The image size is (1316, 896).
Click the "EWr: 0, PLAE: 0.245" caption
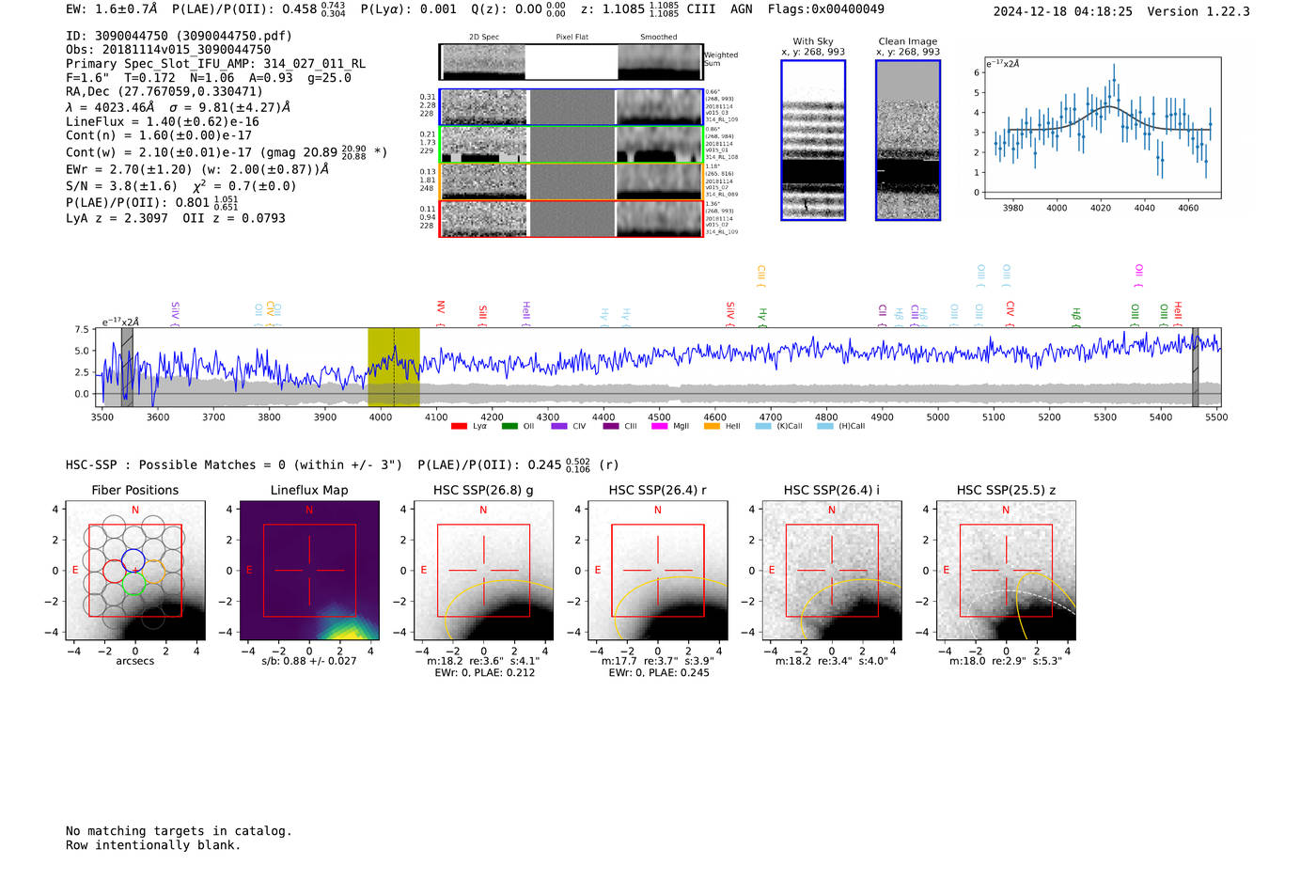pos(659,673)
